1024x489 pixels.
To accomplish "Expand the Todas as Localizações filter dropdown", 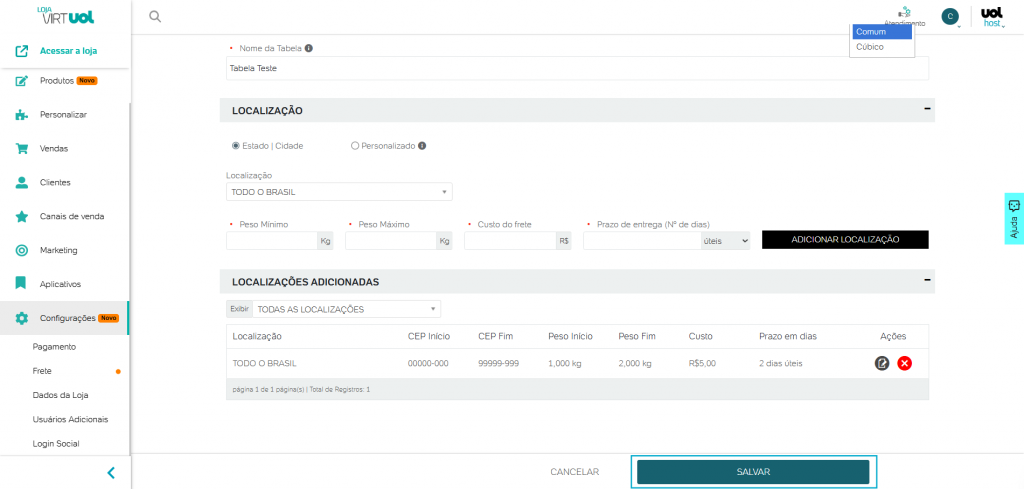I will pos(346,309).
